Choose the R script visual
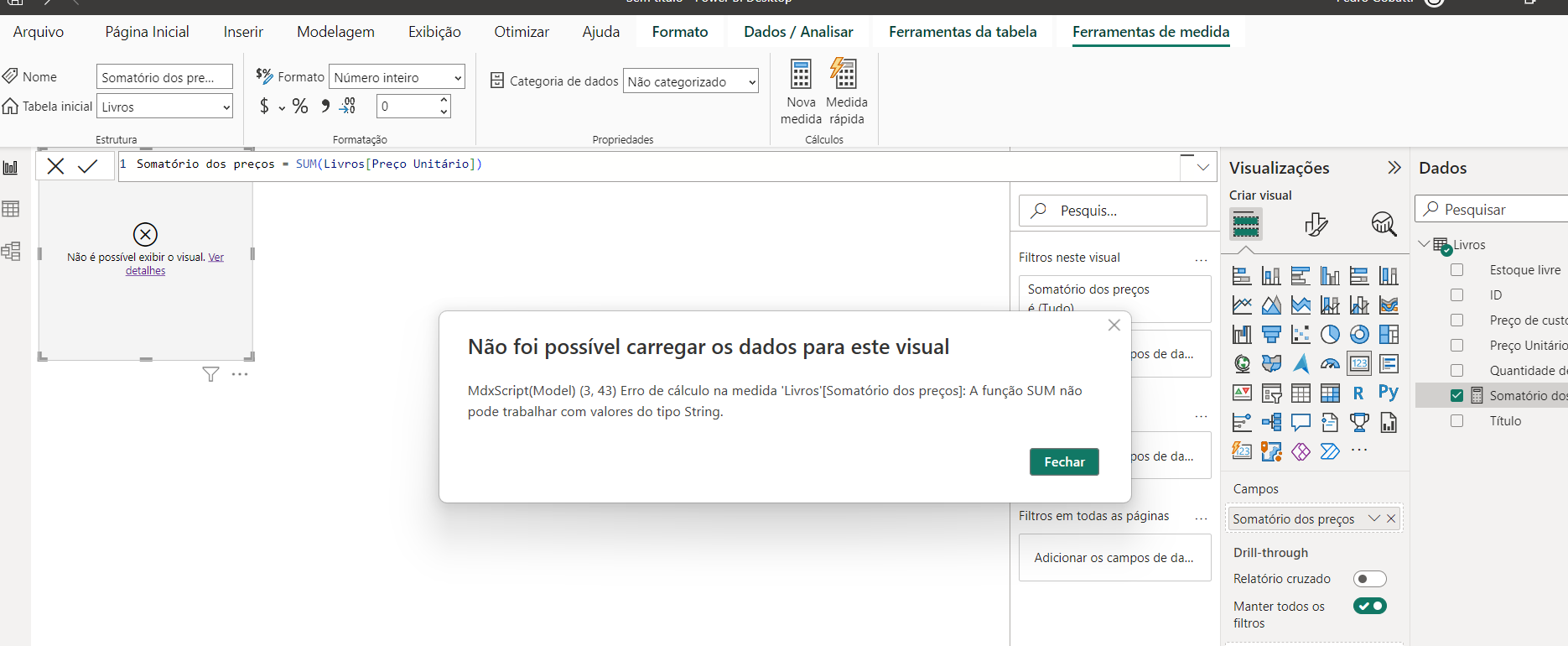 click(1359, 393)
